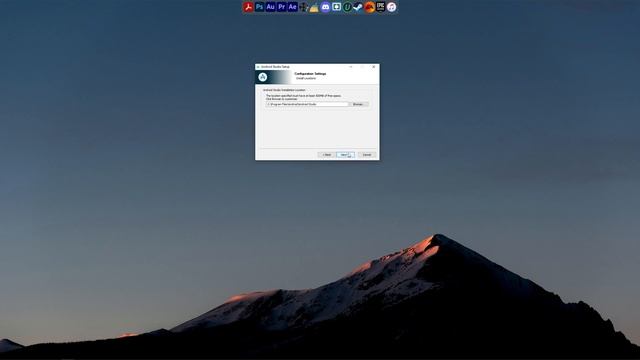Click the green circular dock icon
This screenshot has width=640, height=360.
click(x=347, y=7)
